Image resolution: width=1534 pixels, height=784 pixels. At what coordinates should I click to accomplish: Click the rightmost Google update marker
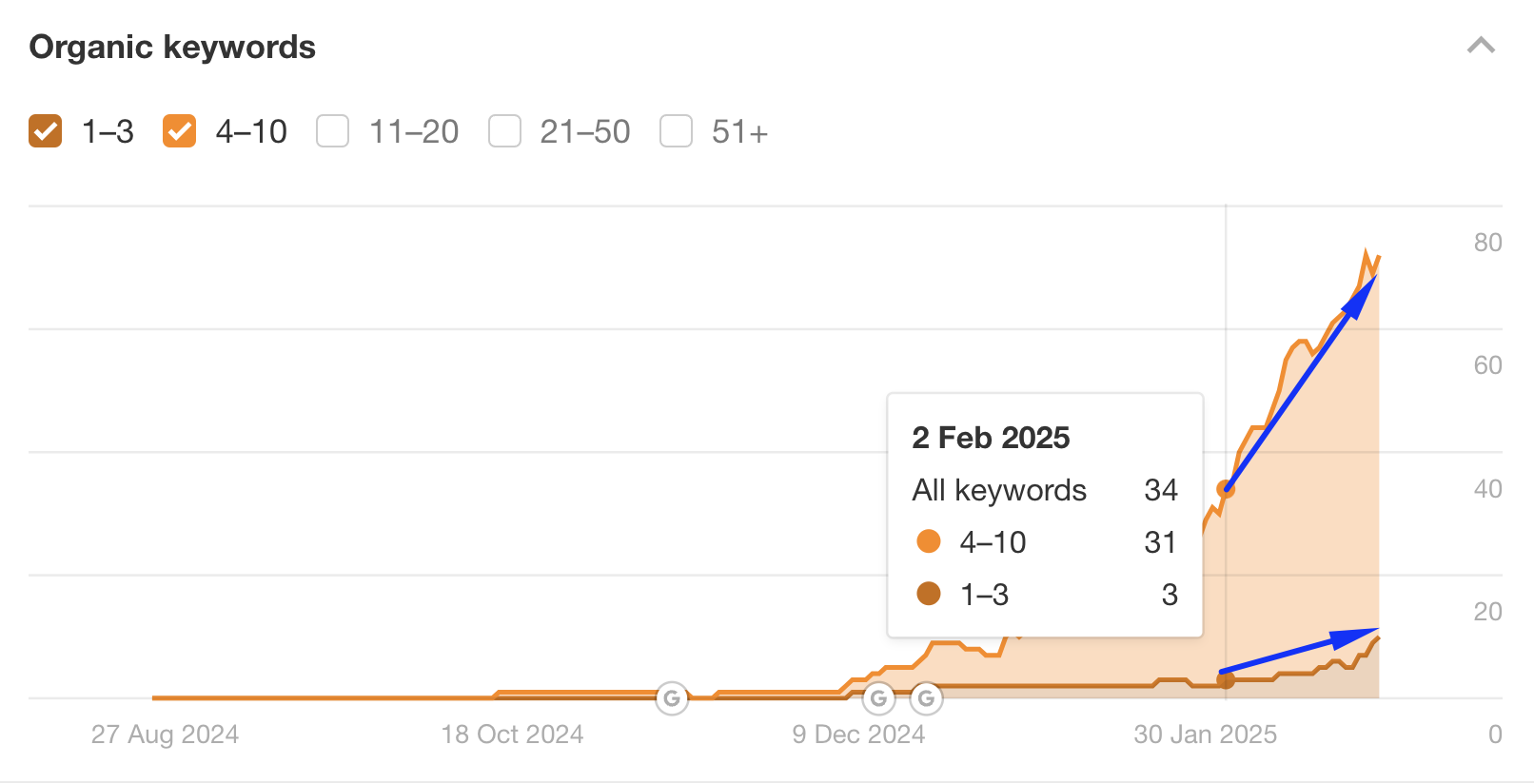pos(926,699)
